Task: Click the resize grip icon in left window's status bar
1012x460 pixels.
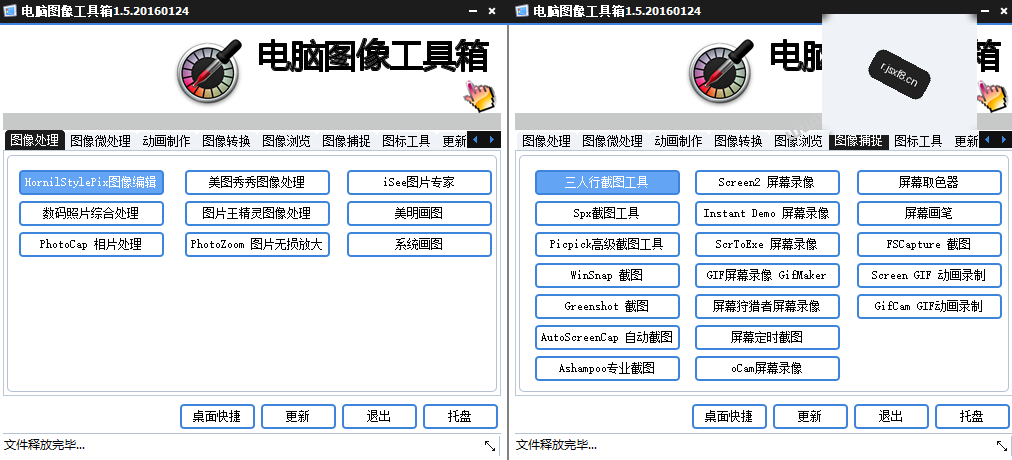Action: [490, 445]
